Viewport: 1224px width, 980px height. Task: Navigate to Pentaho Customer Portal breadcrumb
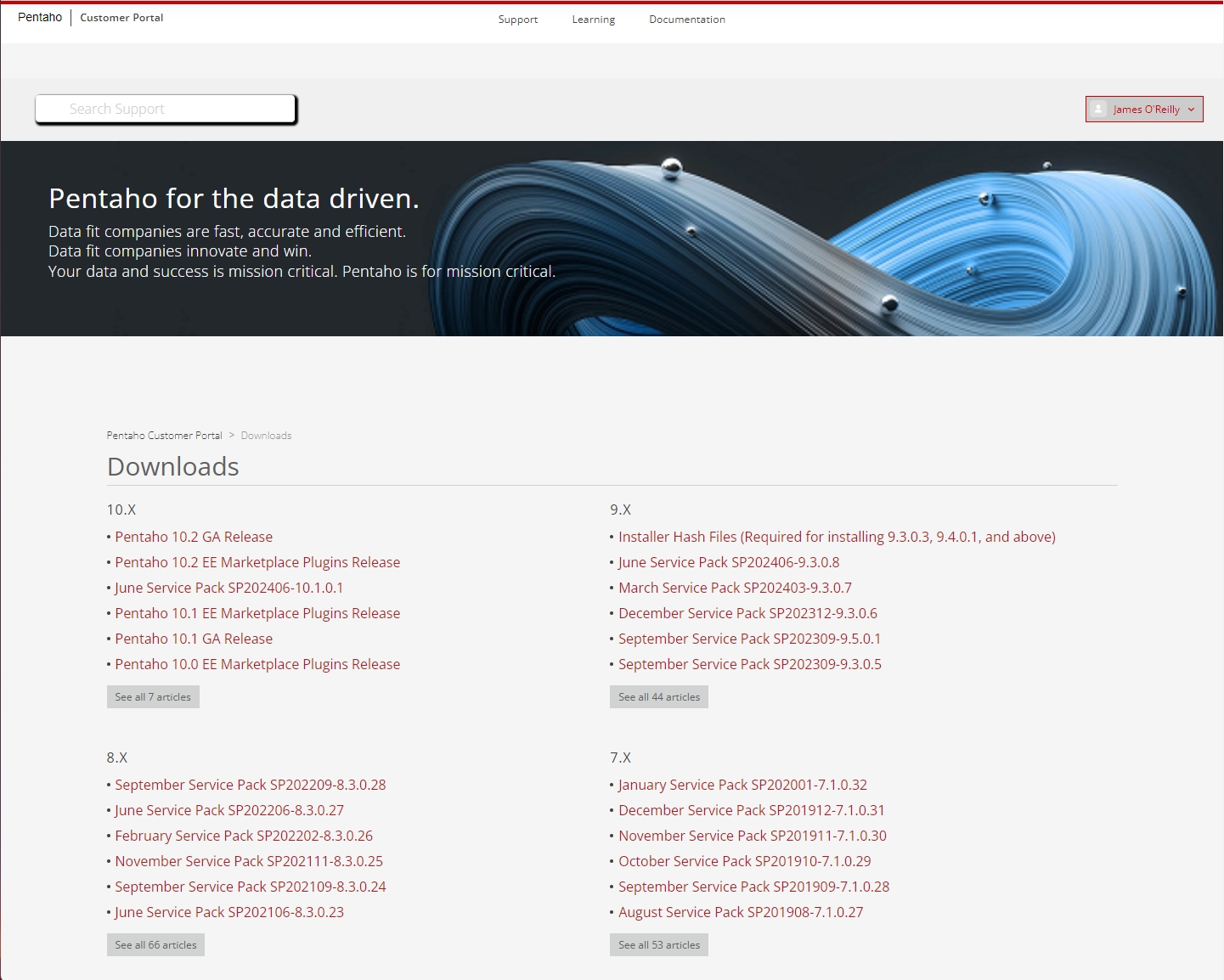click(x=164, y=436)
